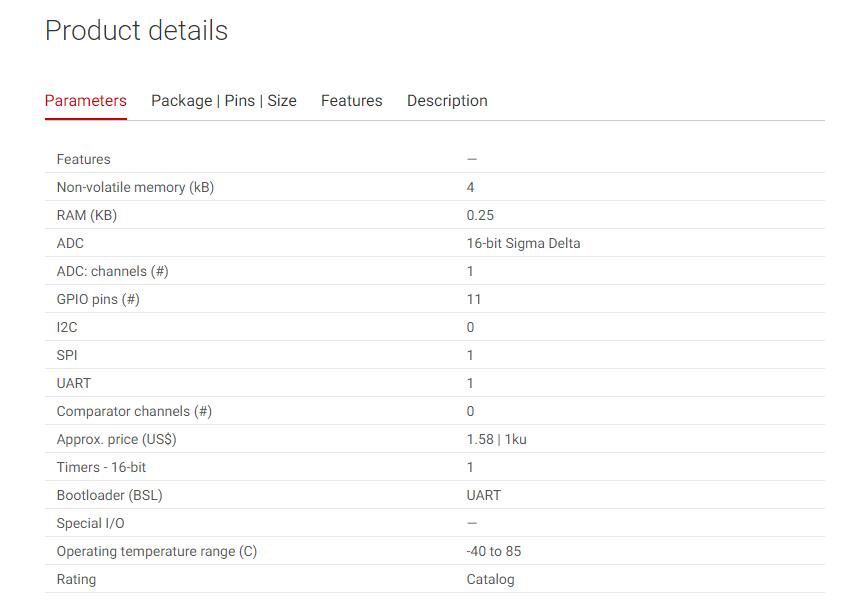The width and height of the screenshot is (850, 607).
Task: Click the GPIO pins value 11
Action: (x=474, y=300)
